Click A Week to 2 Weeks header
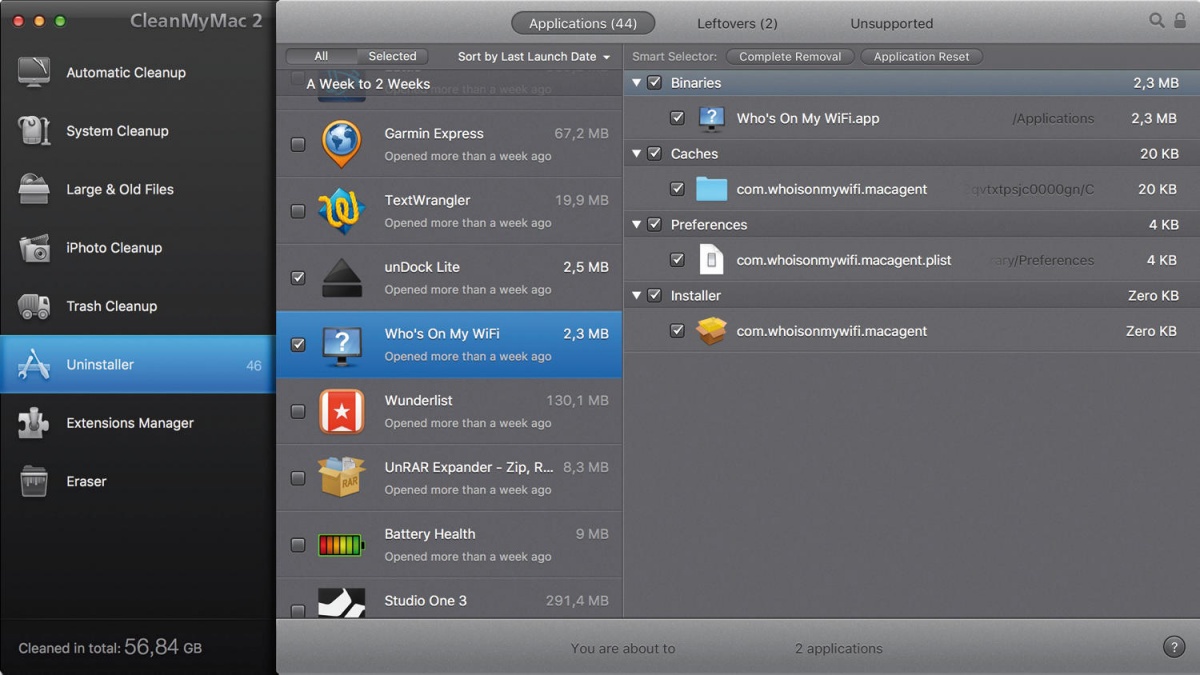 (368, 84)
